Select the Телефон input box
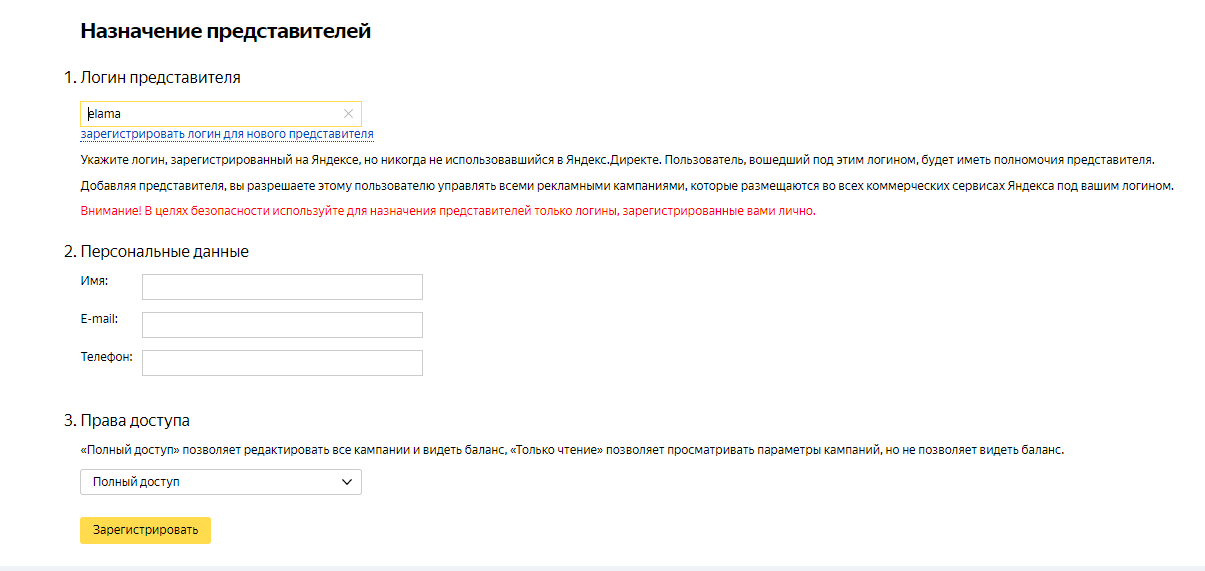This screenshot has width=1205, height=571. click(x=282, y=363)
